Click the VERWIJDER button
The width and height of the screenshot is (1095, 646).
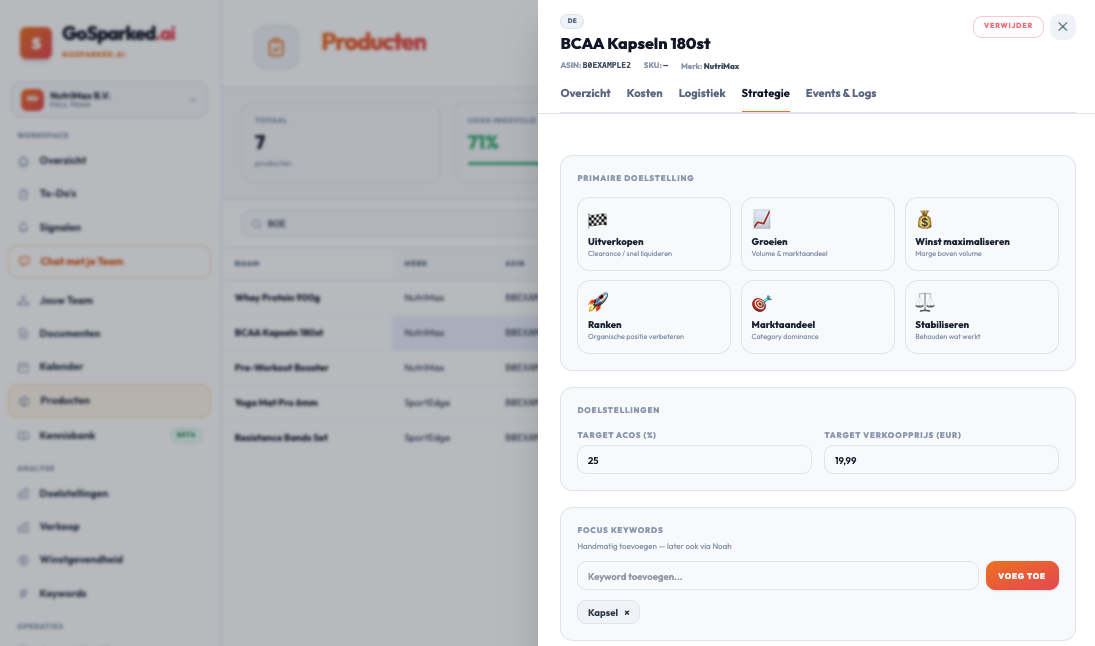pos(1008,27)
